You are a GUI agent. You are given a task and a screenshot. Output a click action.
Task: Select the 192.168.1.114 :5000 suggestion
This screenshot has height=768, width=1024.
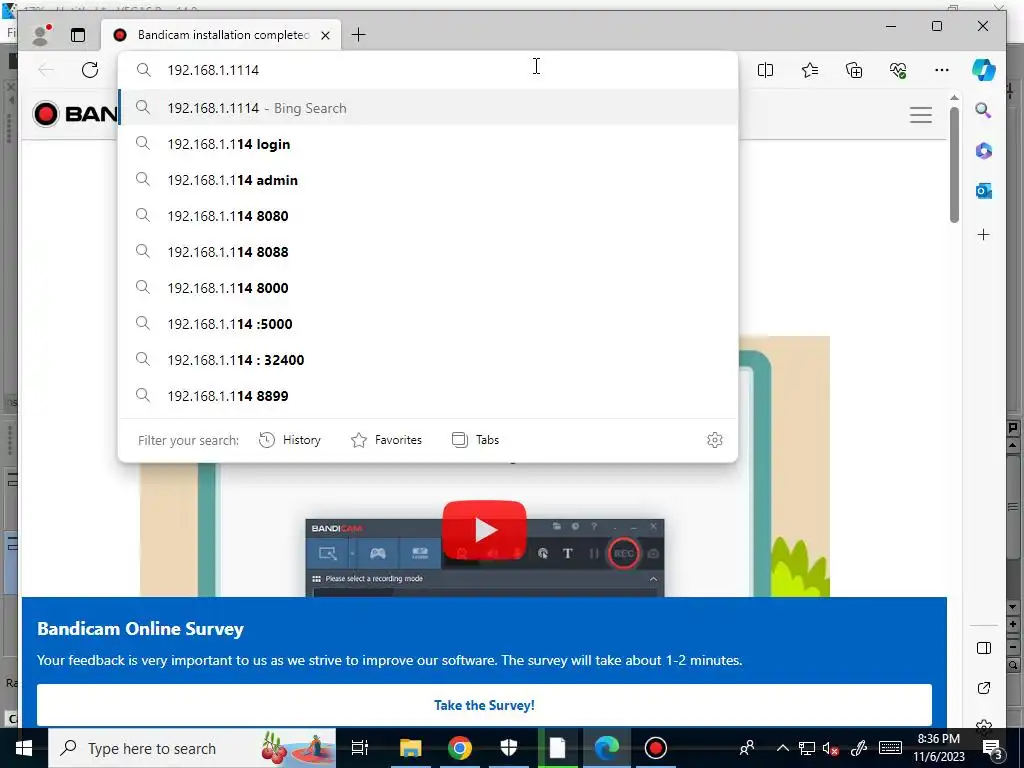[428, 324]
